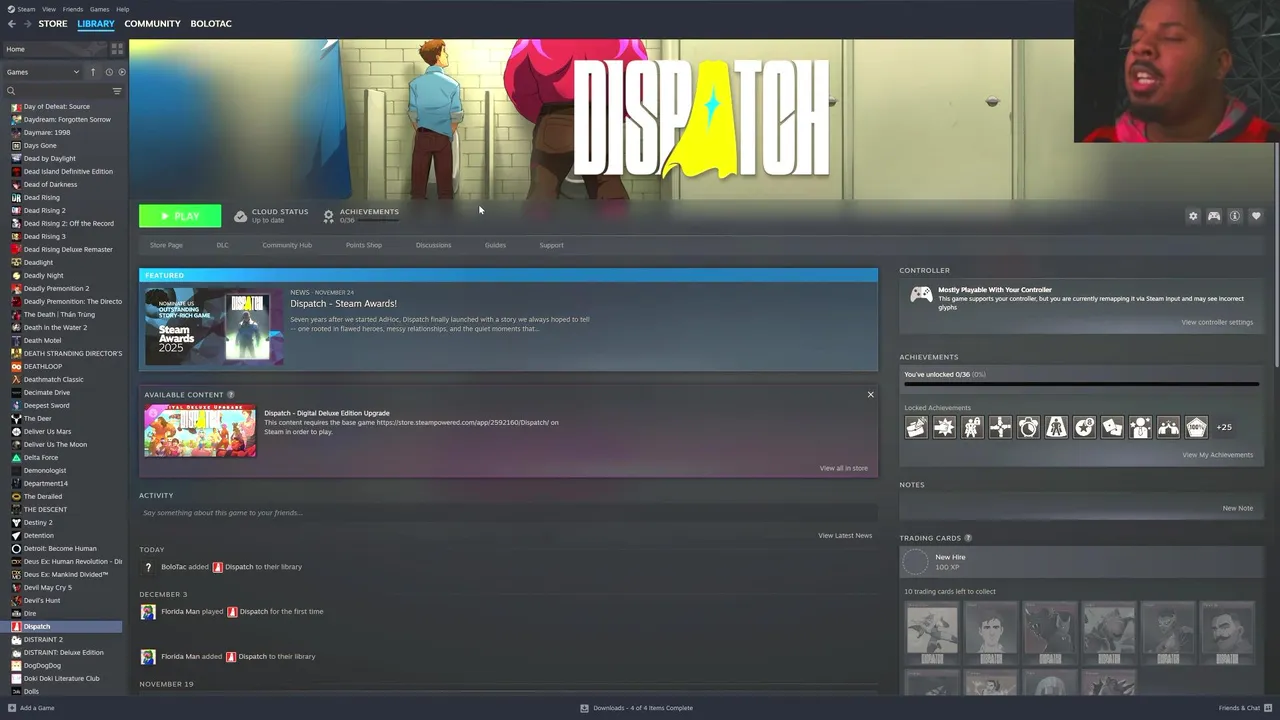Toggle sort by recent activity clock
1280x720 pixels.
(x=109, y=72)
